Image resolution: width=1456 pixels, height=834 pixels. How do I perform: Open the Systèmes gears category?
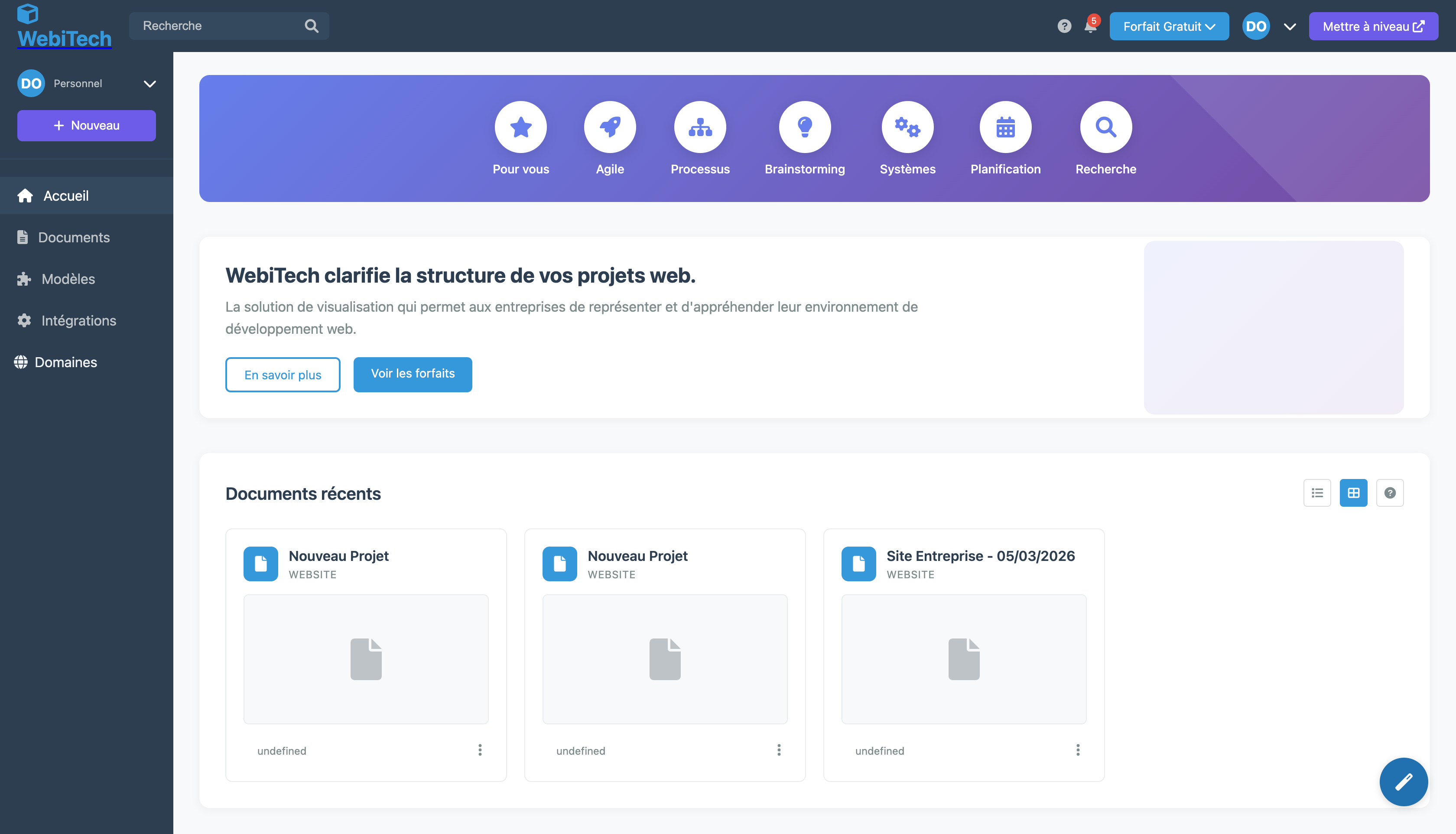click(x=907, y=127)
